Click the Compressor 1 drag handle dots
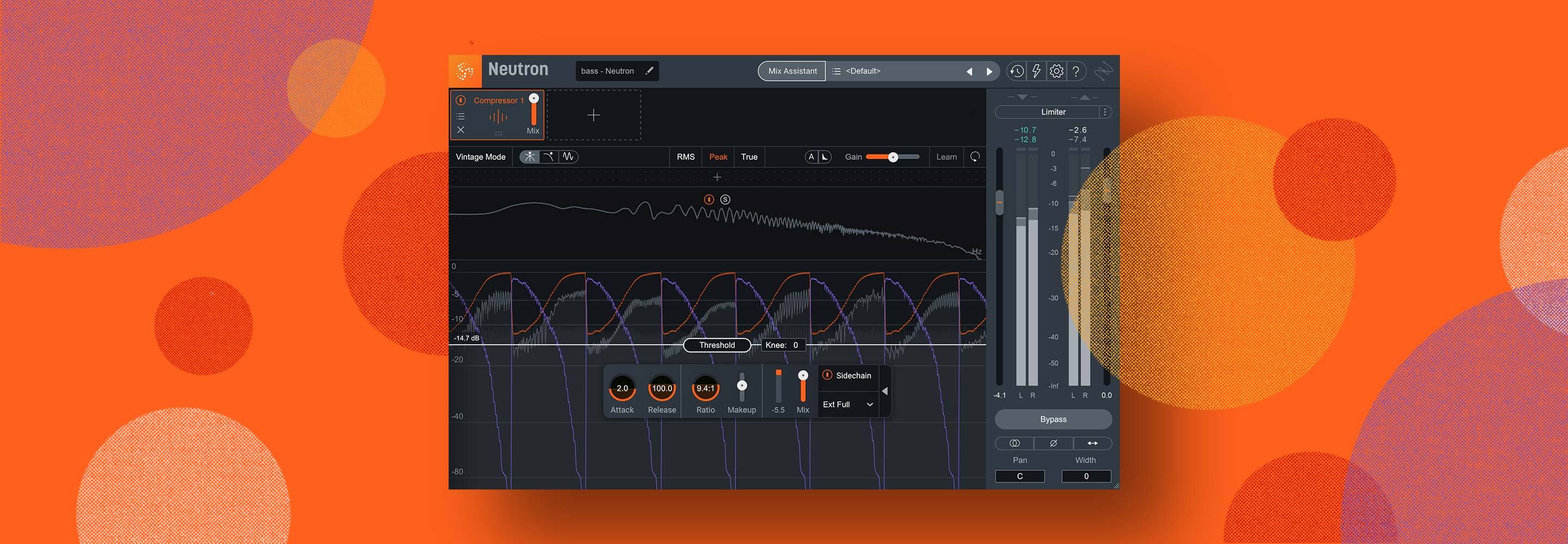 499,133
